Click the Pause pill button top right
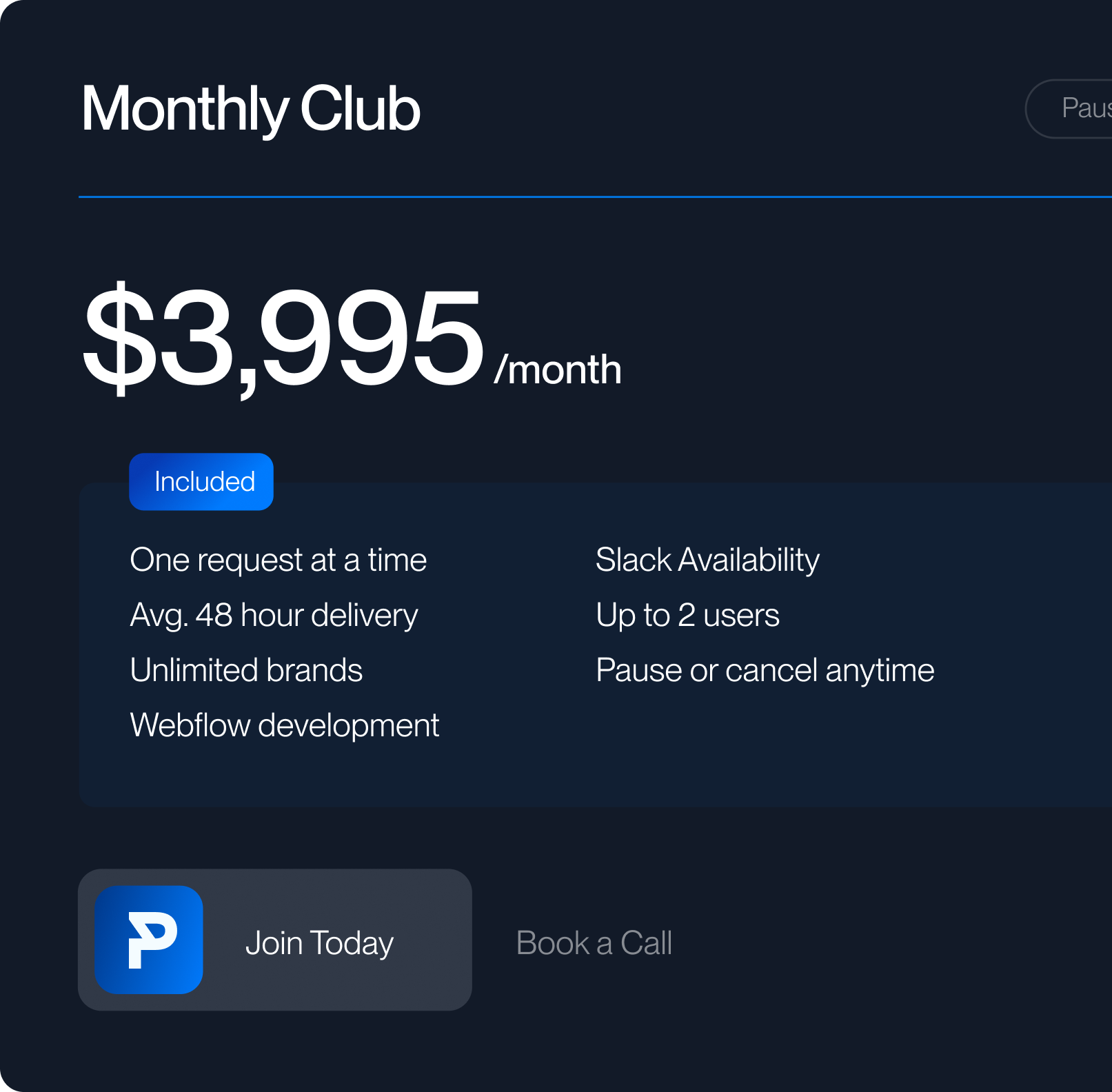Viewport: 1112px width, 1092px height. (1082, 109)
